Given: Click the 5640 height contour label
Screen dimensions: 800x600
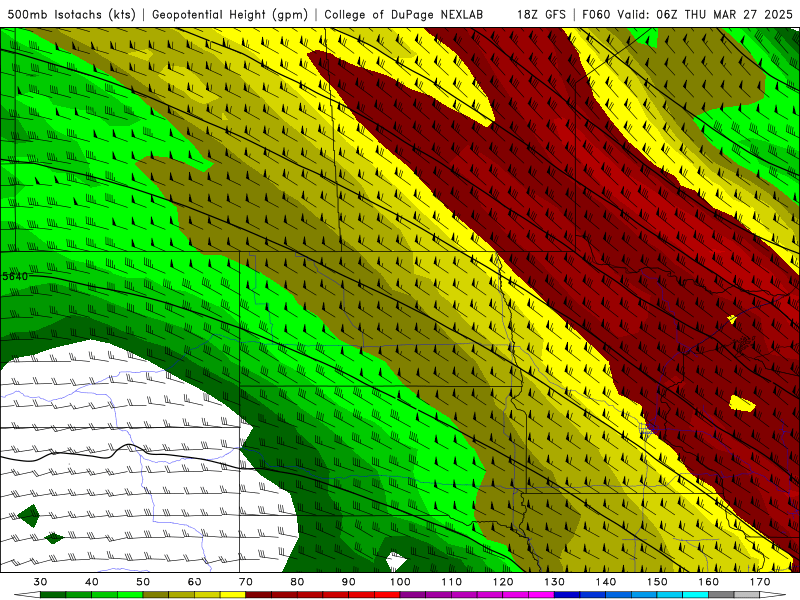Looking at the screenshot, I should (x=15, y=277).
